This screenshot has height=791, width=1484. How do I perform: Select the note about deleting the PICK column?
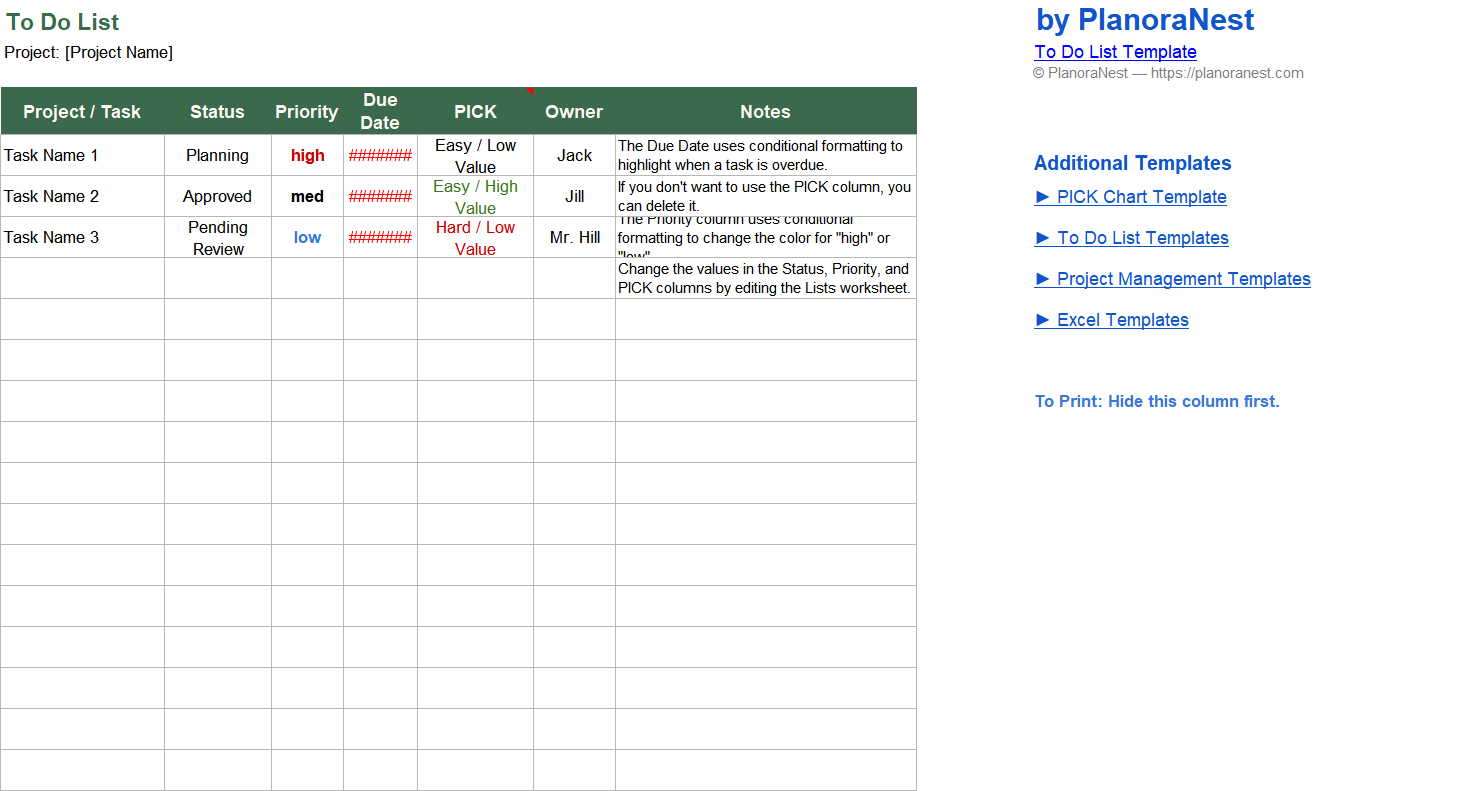point(766,196)
